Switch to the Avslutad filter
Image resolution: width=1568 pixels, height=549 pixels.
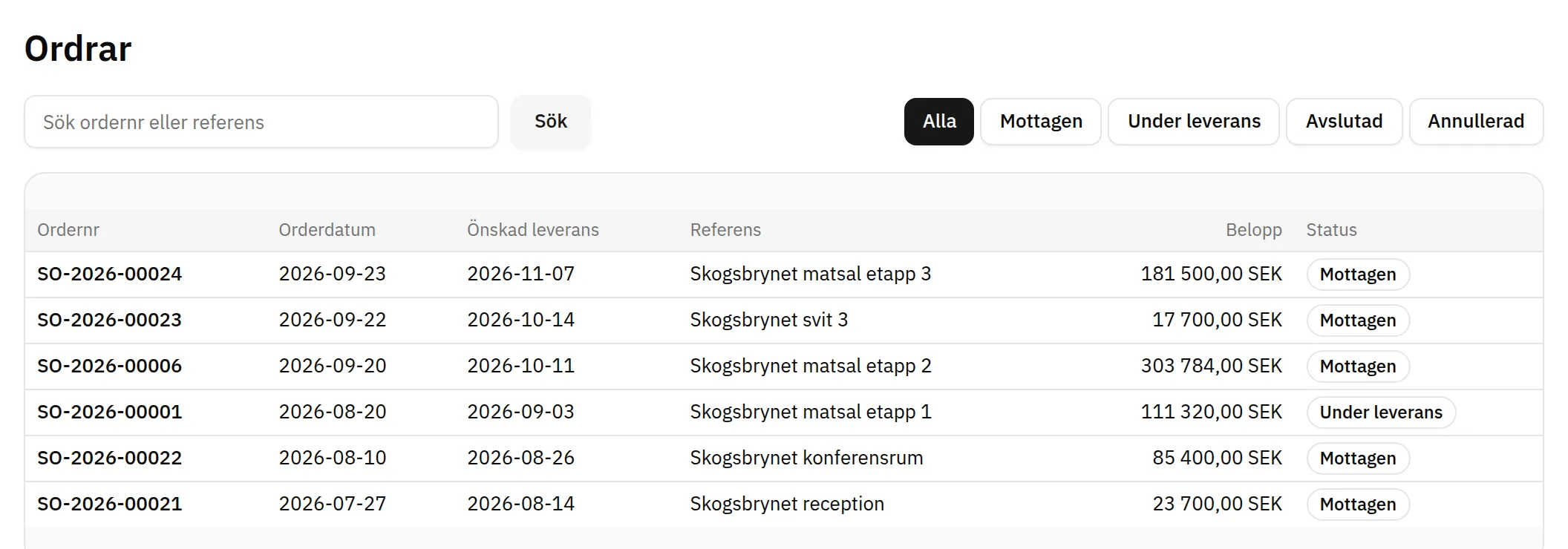pos(1344,122)
